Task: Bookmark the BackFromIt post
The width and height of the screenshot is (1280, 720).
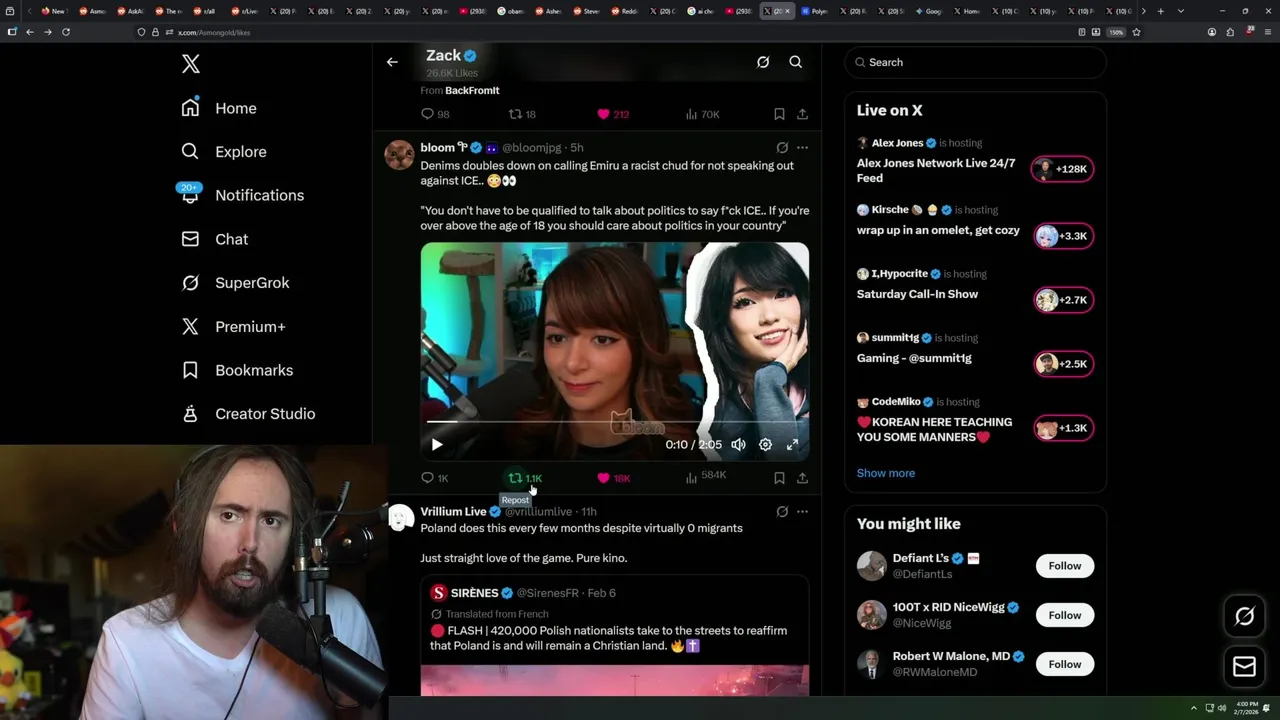Action: click(779, 114)
